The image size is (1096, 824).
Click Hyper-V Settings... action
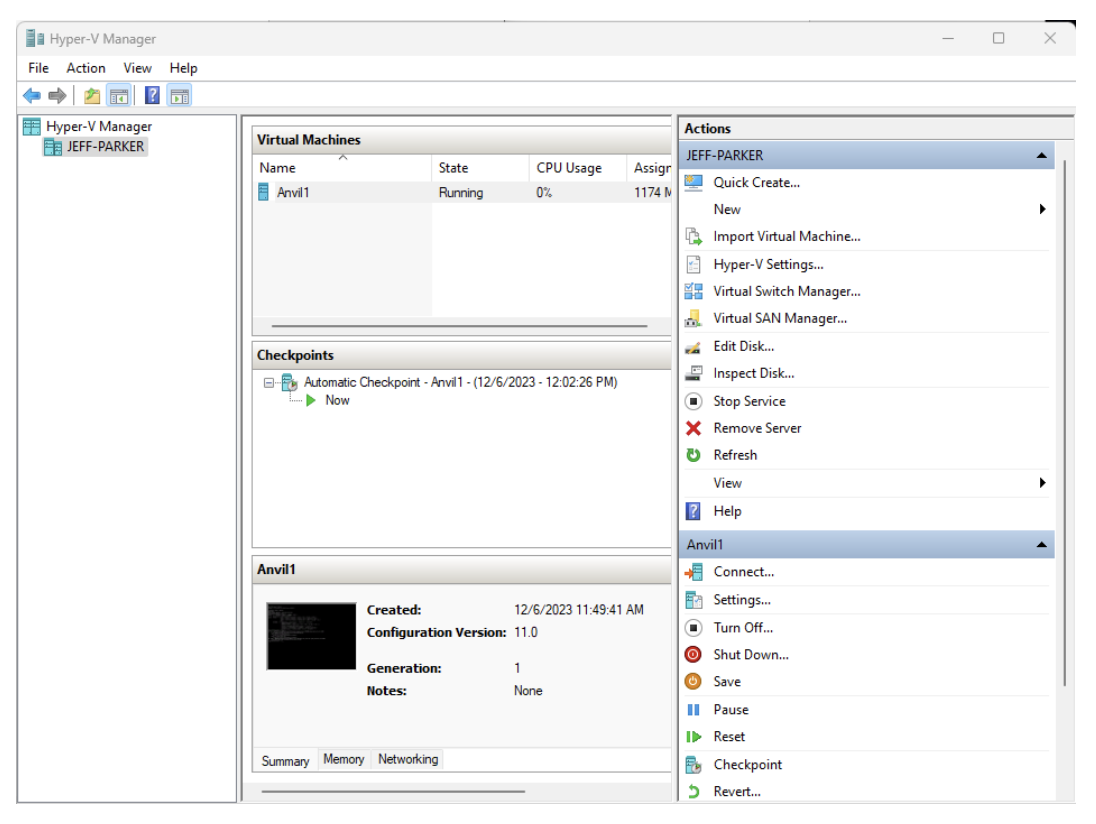pos(768,264)
